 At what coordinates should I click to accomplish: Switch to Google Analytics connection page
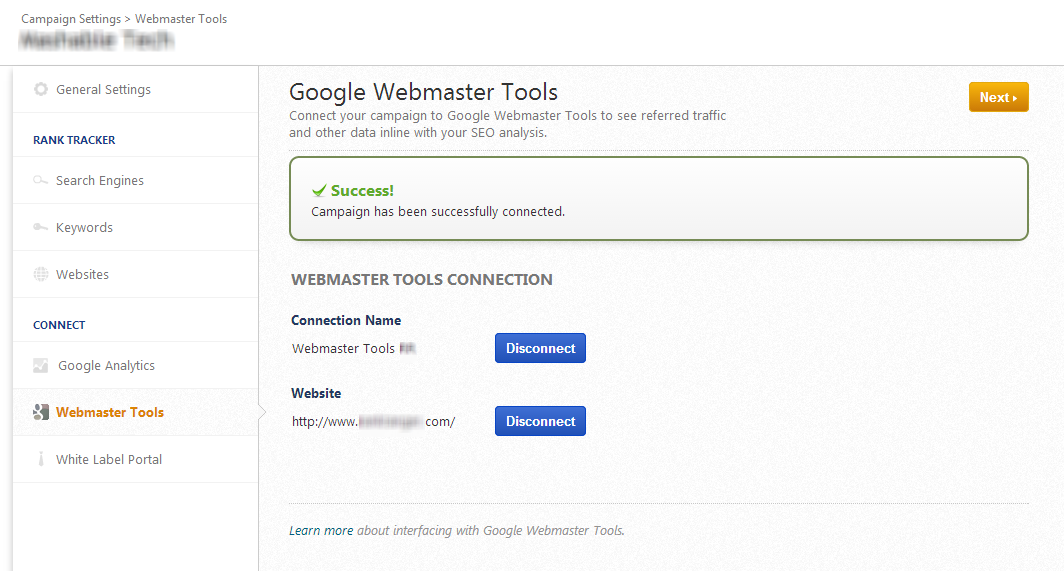[106, 366]
